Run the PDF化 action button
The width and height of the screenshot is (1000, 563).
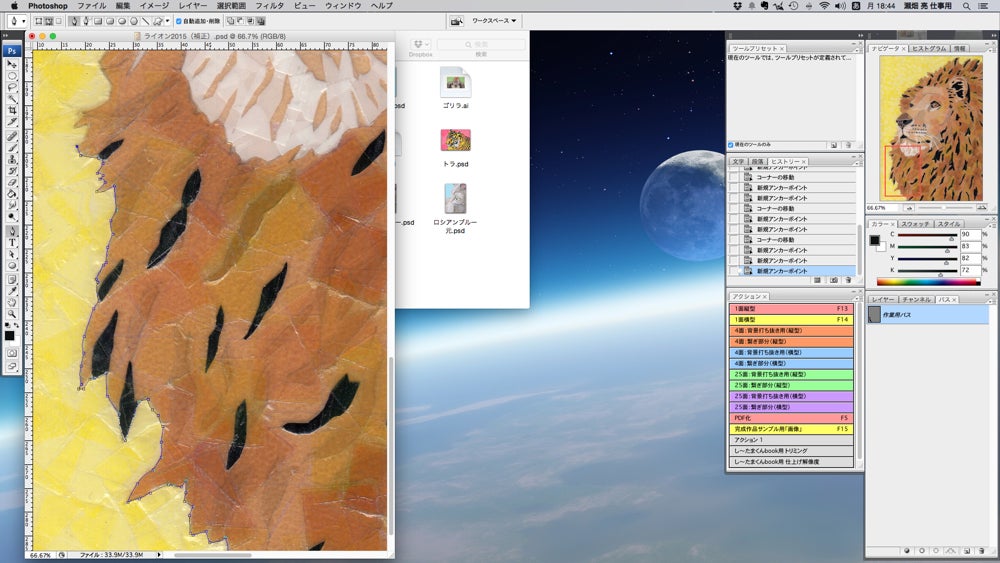pyautogui.click(x=791, y=418)
